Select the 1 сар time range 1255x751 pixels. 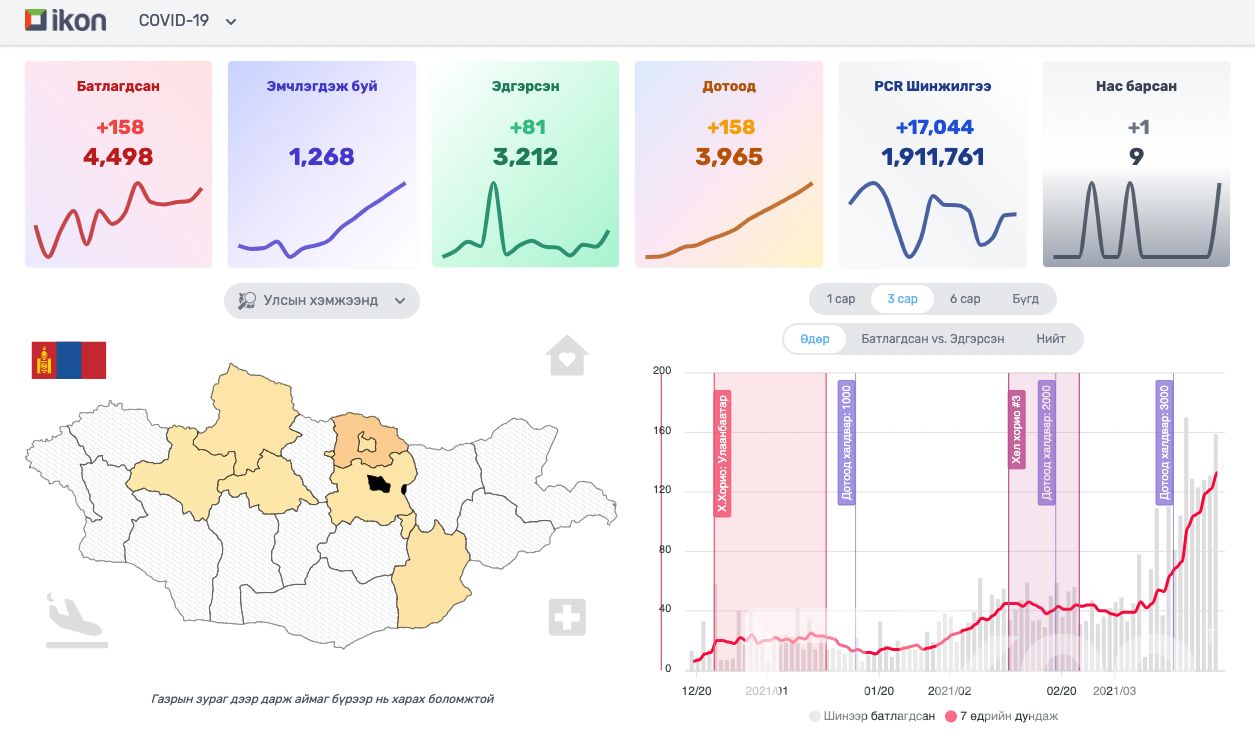[840, 299]
